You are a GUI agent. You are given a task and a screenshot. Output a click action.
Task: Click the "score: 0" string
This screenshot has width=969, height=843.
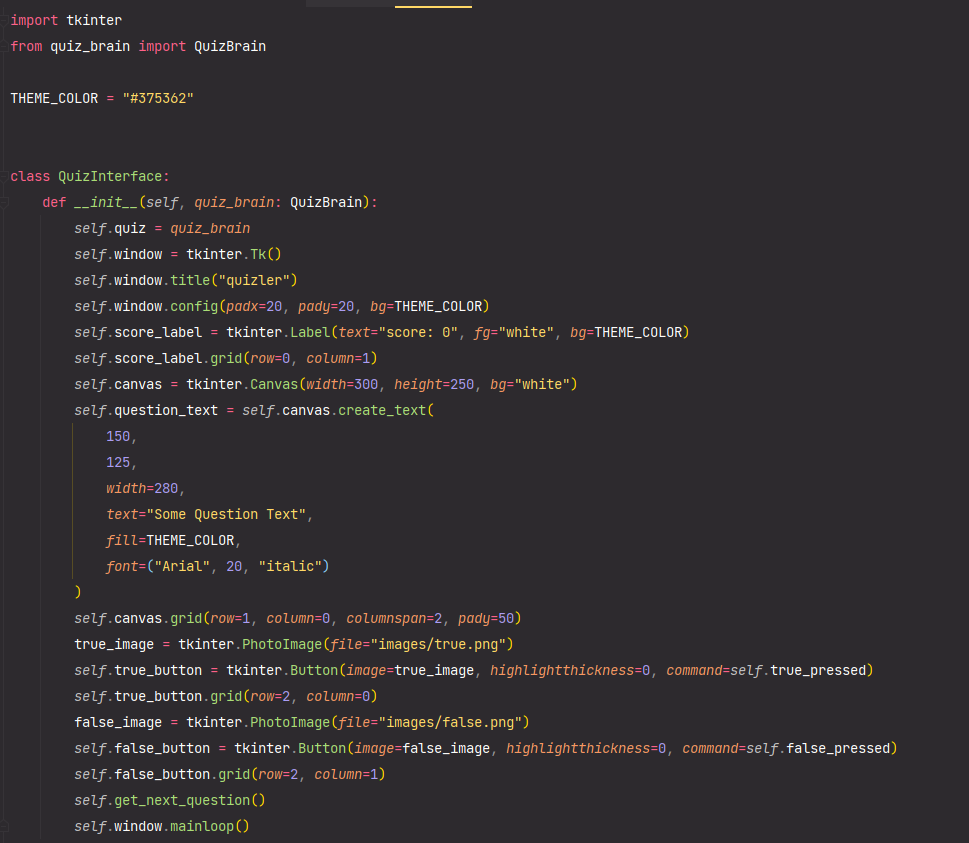(x=418, y=333)
